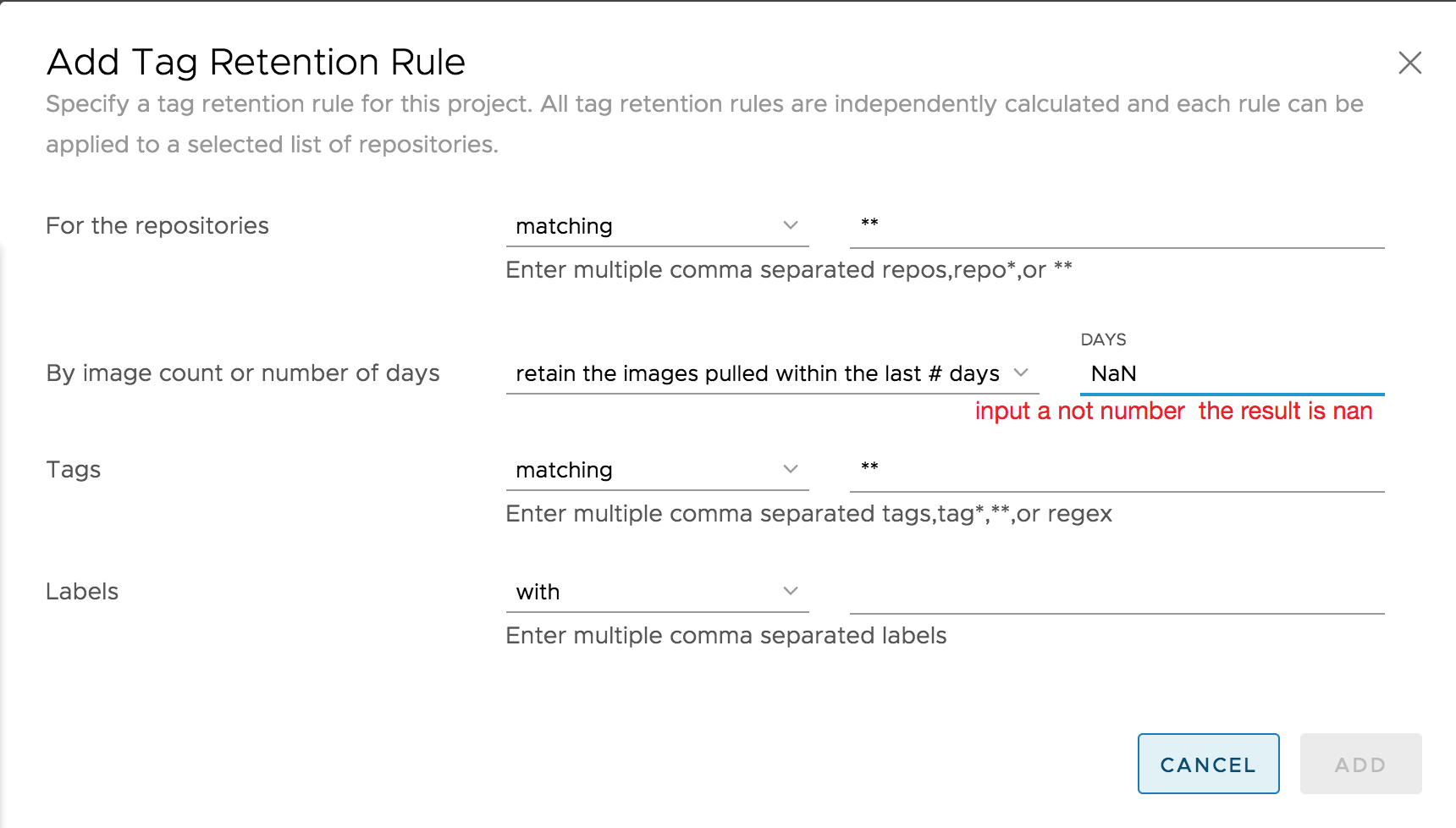1456x828 pixels.
Task: Click the chevron on the retain images dropdown
Action: (1023, 373)
